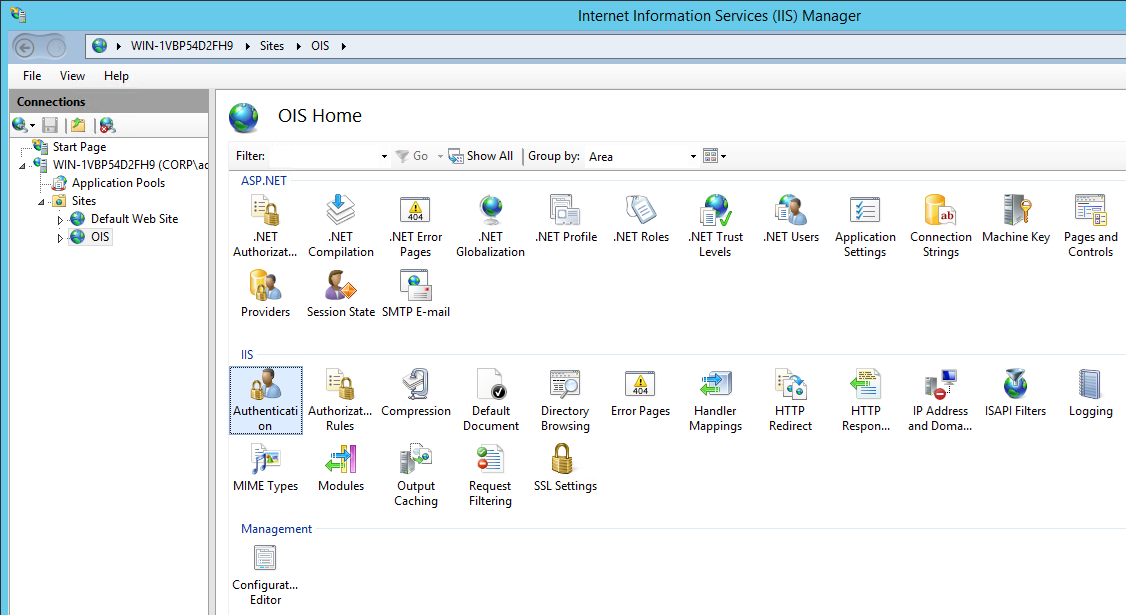
Task: Open the Compression feature
Action: click(416, 393)
